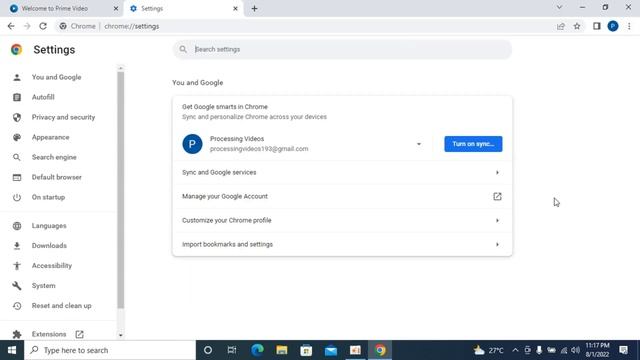Open profile avatar P in the toolbar
Image resolution: width=640 pixels, height=360 pixels.
coord(613,26)
